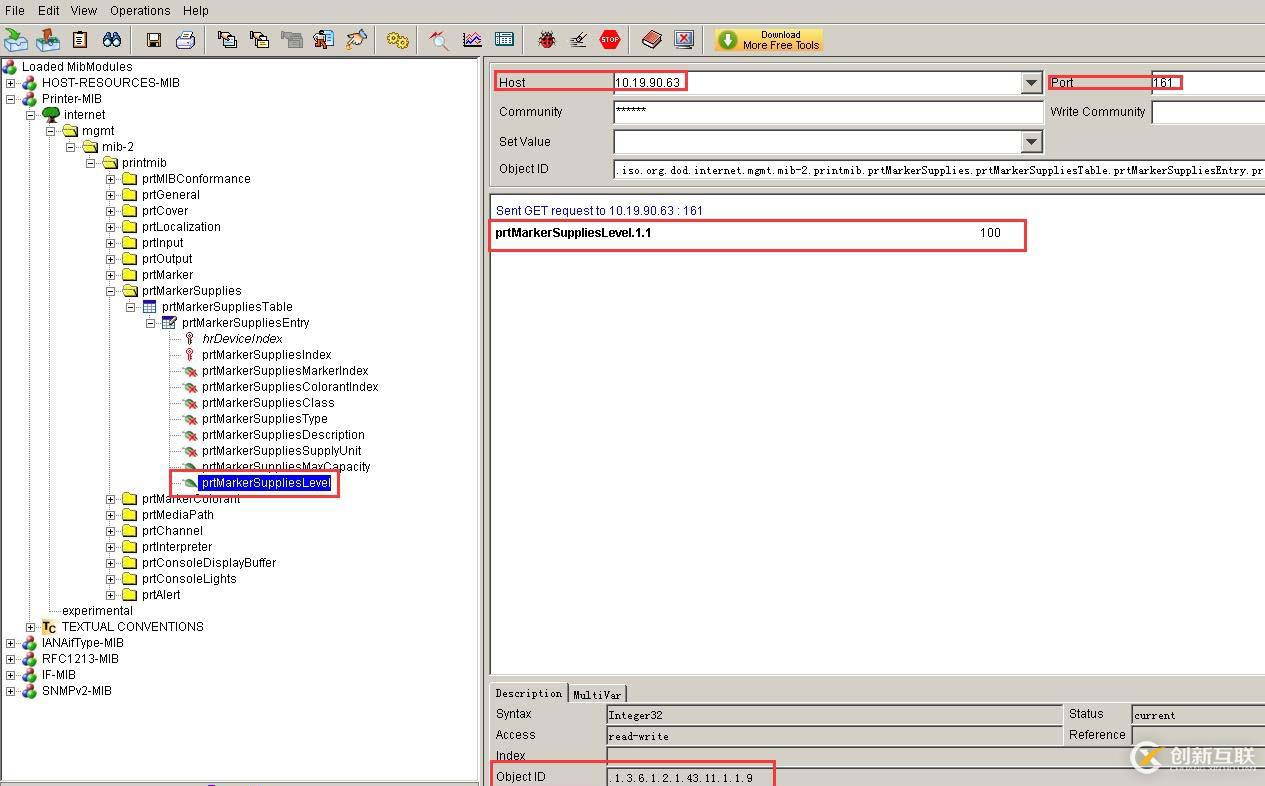Select prtMarkerSuppliesDescription in the tree
Screen dimensions: 1265x786
pos(283,435)
